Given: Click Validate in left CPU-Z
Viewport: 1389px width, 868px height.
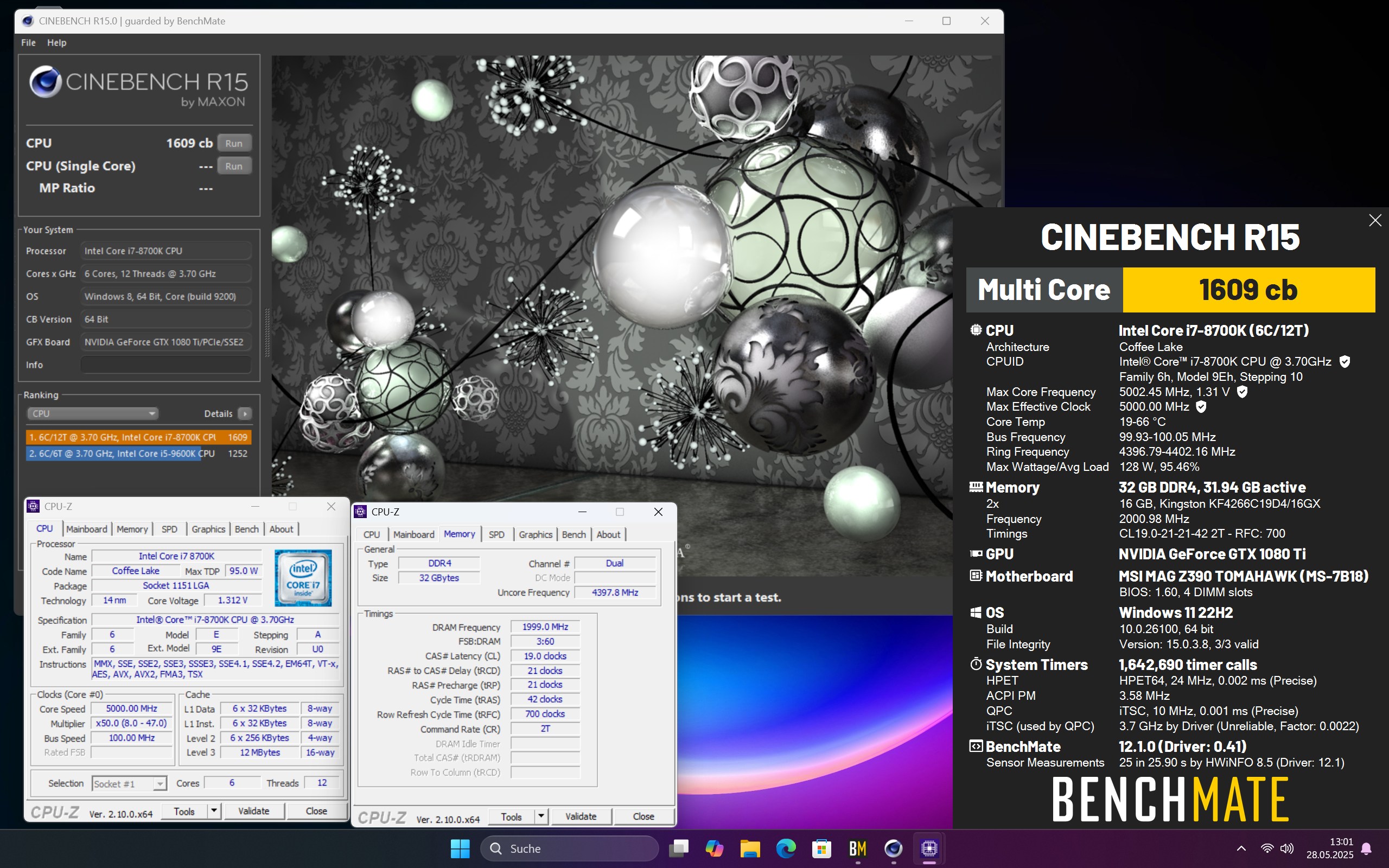Looking at the screenshot, I should 254,811.
